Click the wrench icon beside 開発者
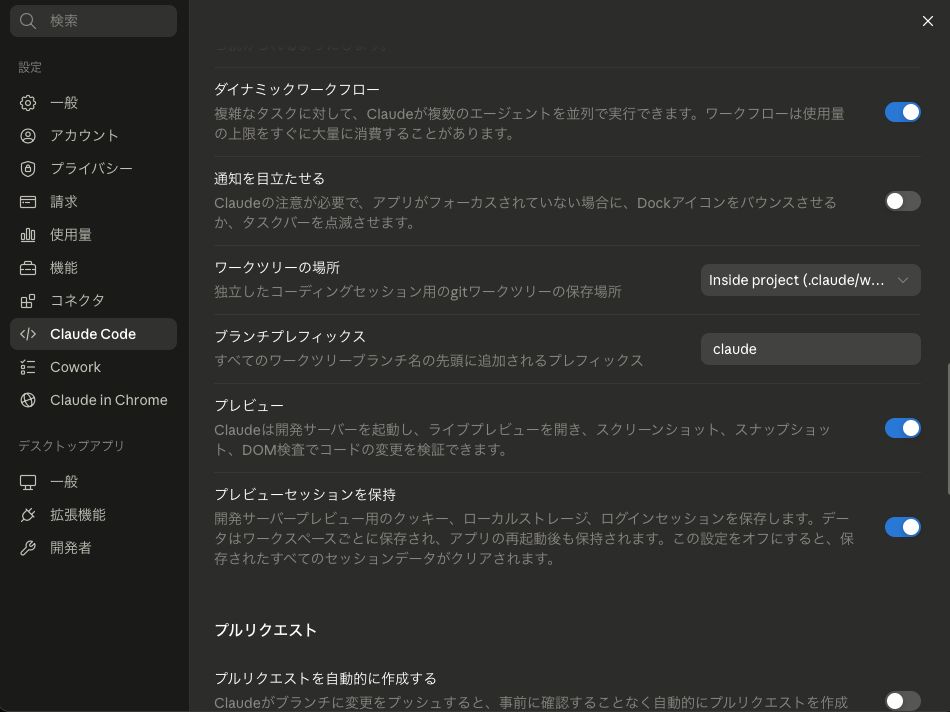The image size is (950, 712). pyautogui.click(x=28, y=548)
